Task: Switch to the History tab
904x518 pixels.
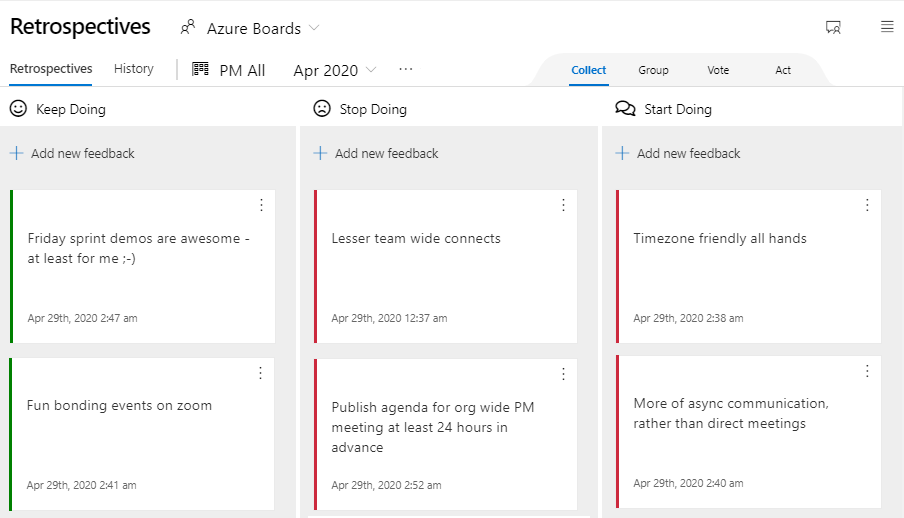Action: (134, 69)
